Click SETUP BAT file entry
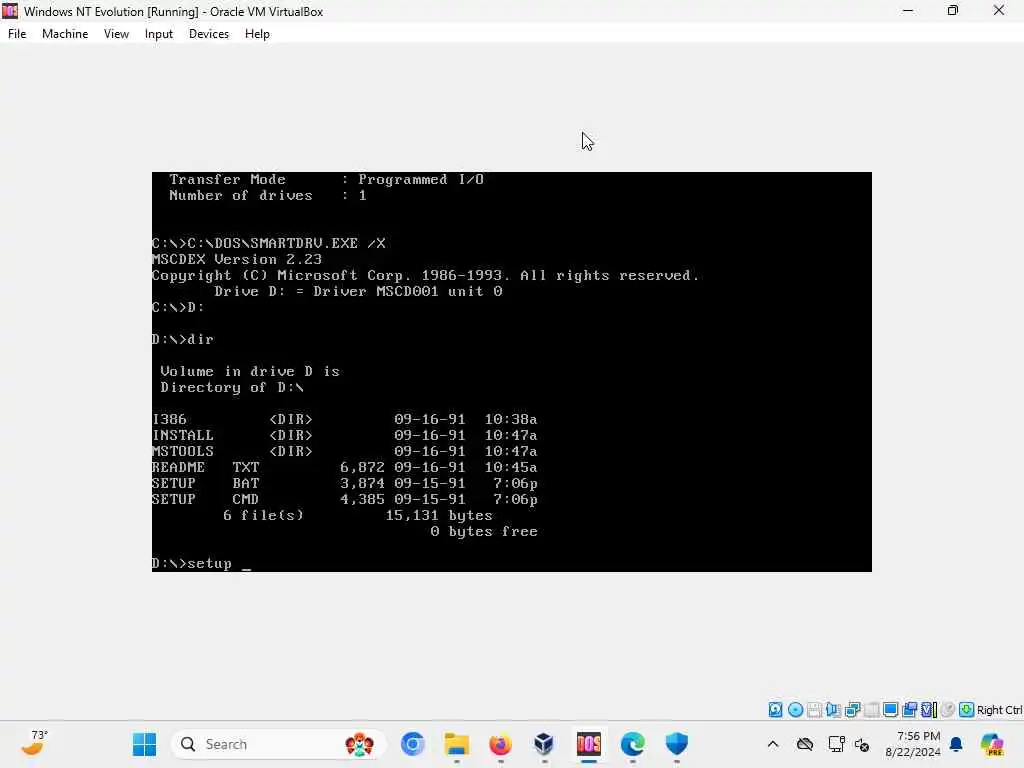 (x=344, y=483)
